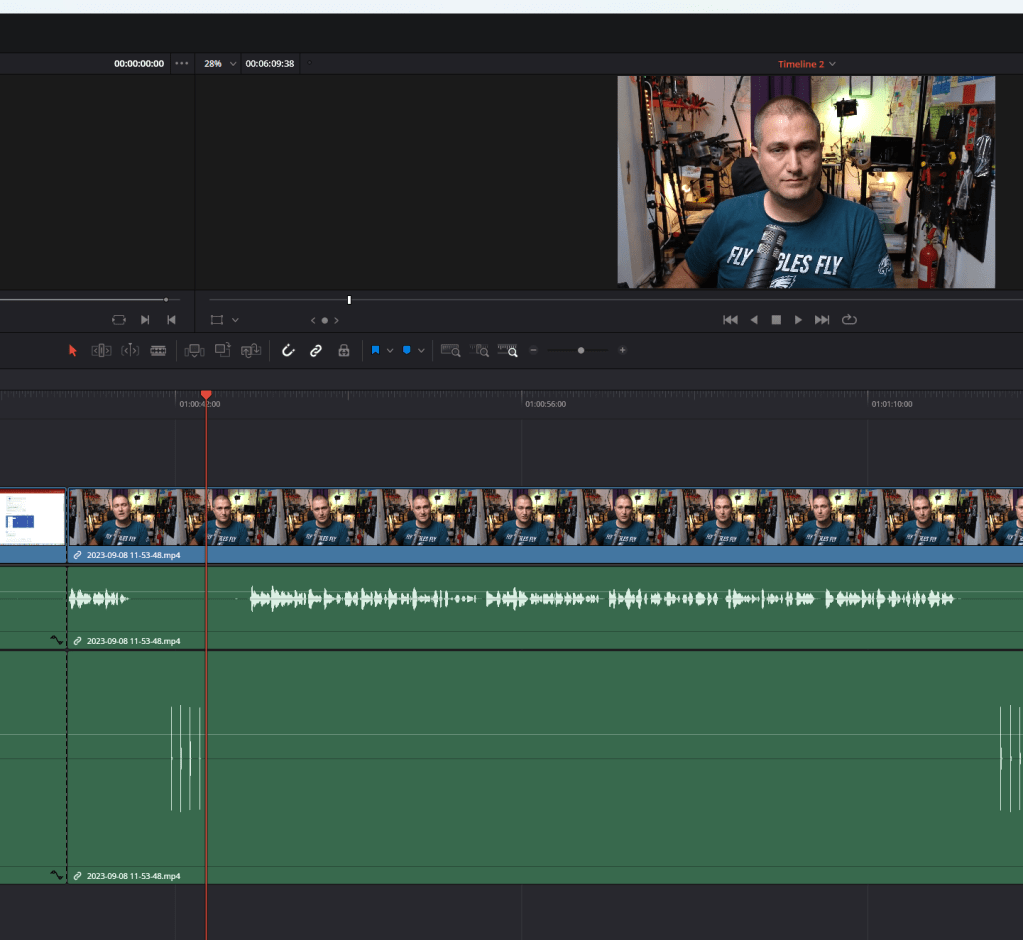1023x940 pixels.
Task: Click the source timecode 00:00:00:00
Action: [139, 63]
